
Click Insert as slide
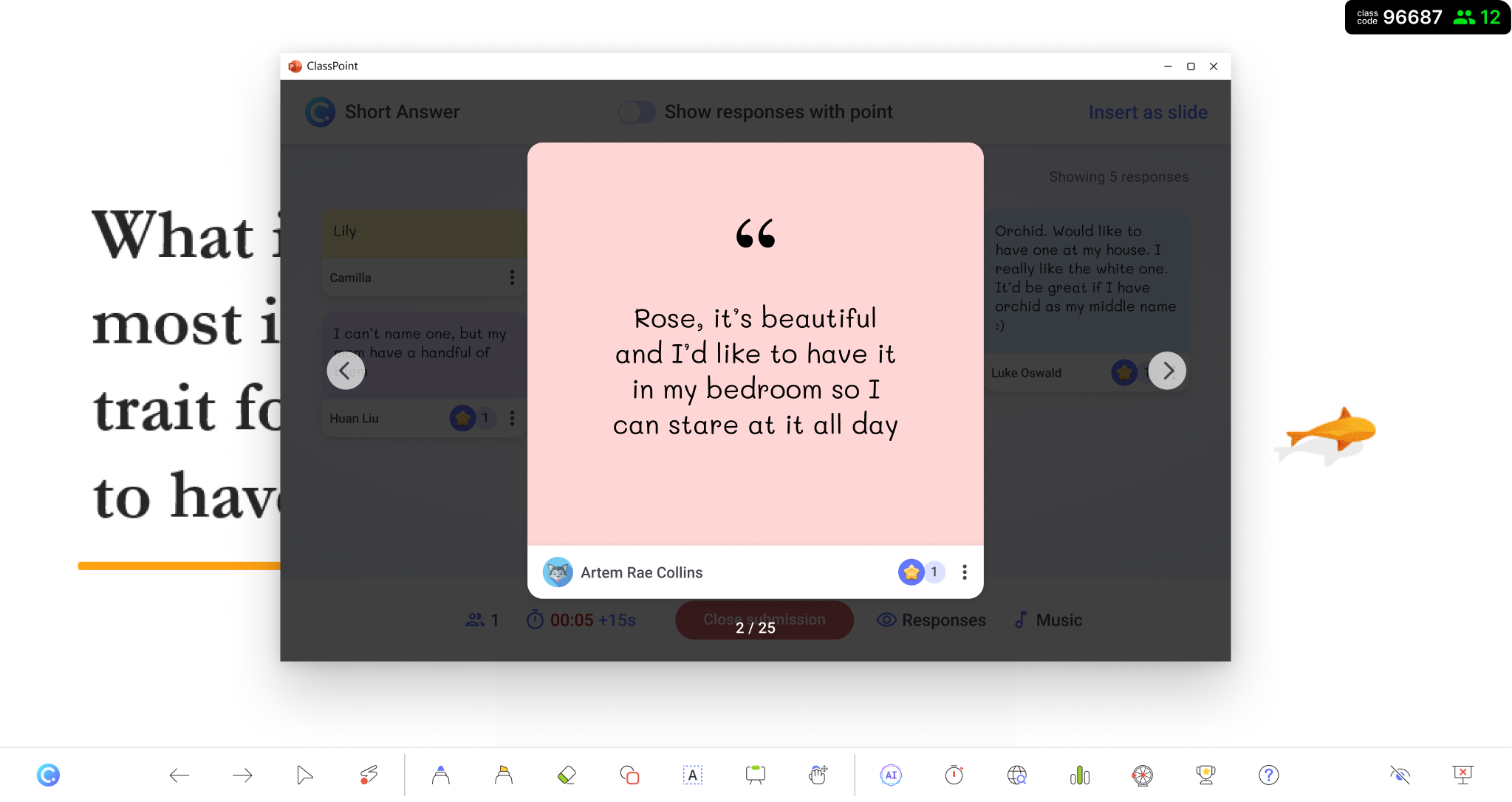[1148, 112]
